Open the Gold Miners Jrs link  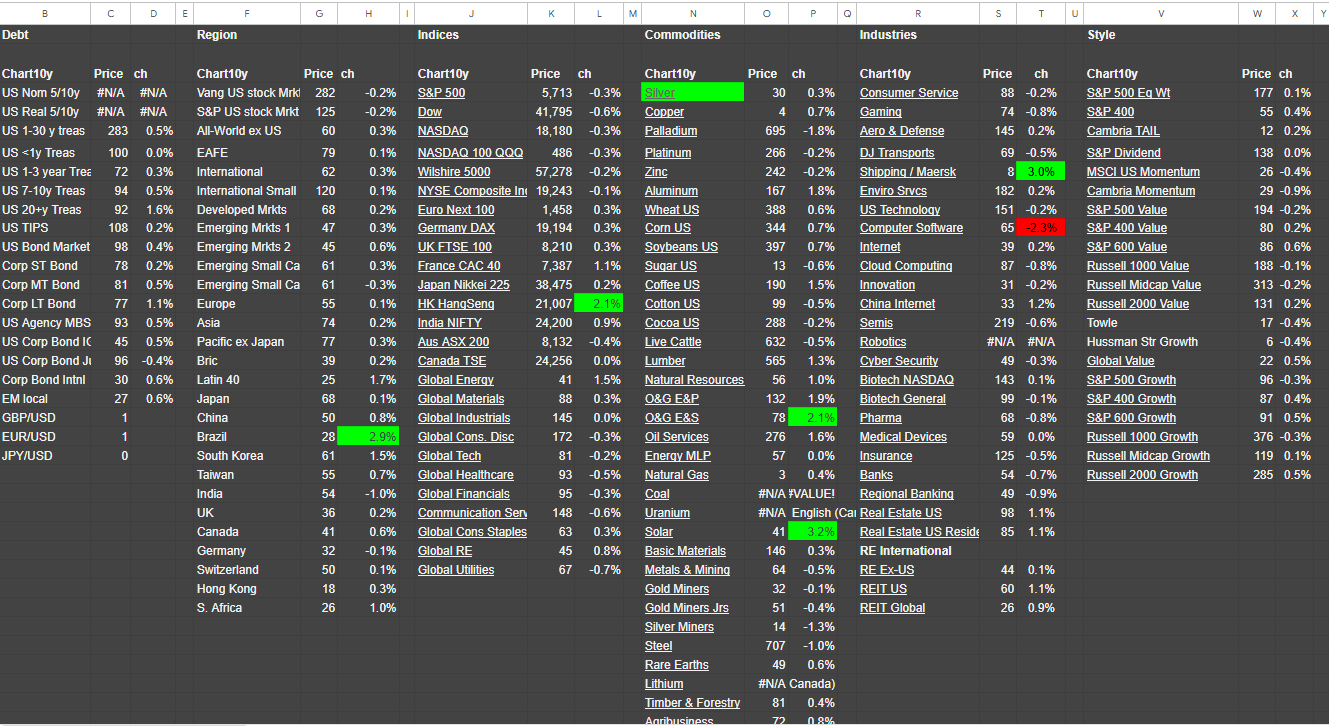coord(687,608)
